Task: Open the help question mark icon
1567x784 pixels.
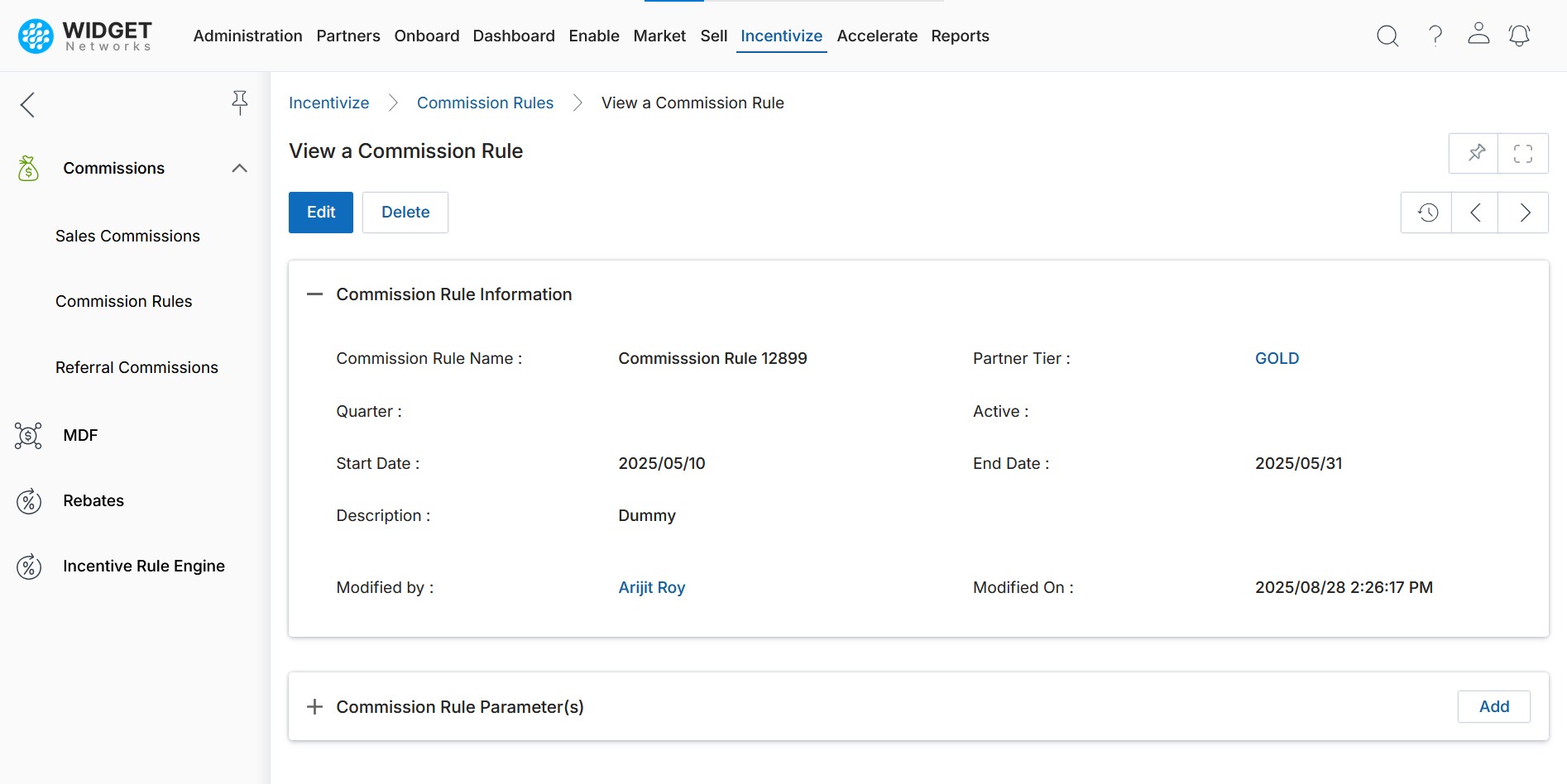Action: coord(1435,36)
